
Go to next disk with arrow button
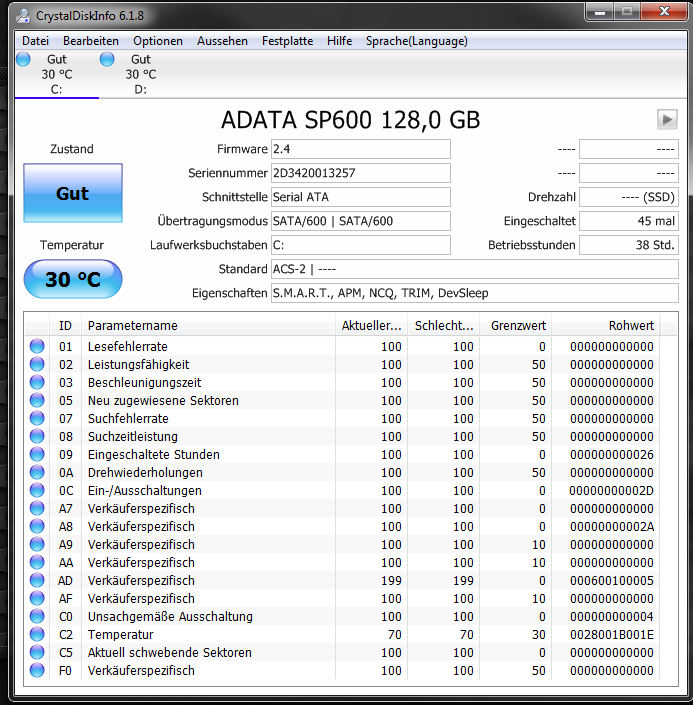pyautogui.click(x=667, y=120)
